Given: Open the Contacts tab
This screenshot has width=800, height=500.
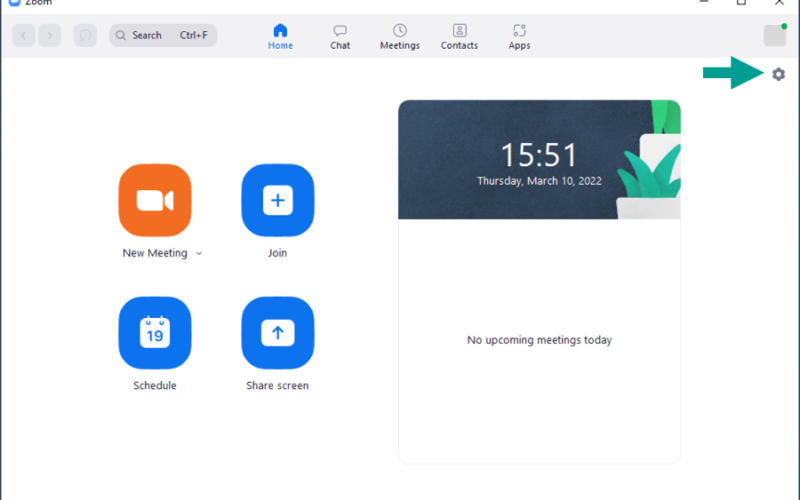Looking at the screenshot, I should tap(459, 37).
